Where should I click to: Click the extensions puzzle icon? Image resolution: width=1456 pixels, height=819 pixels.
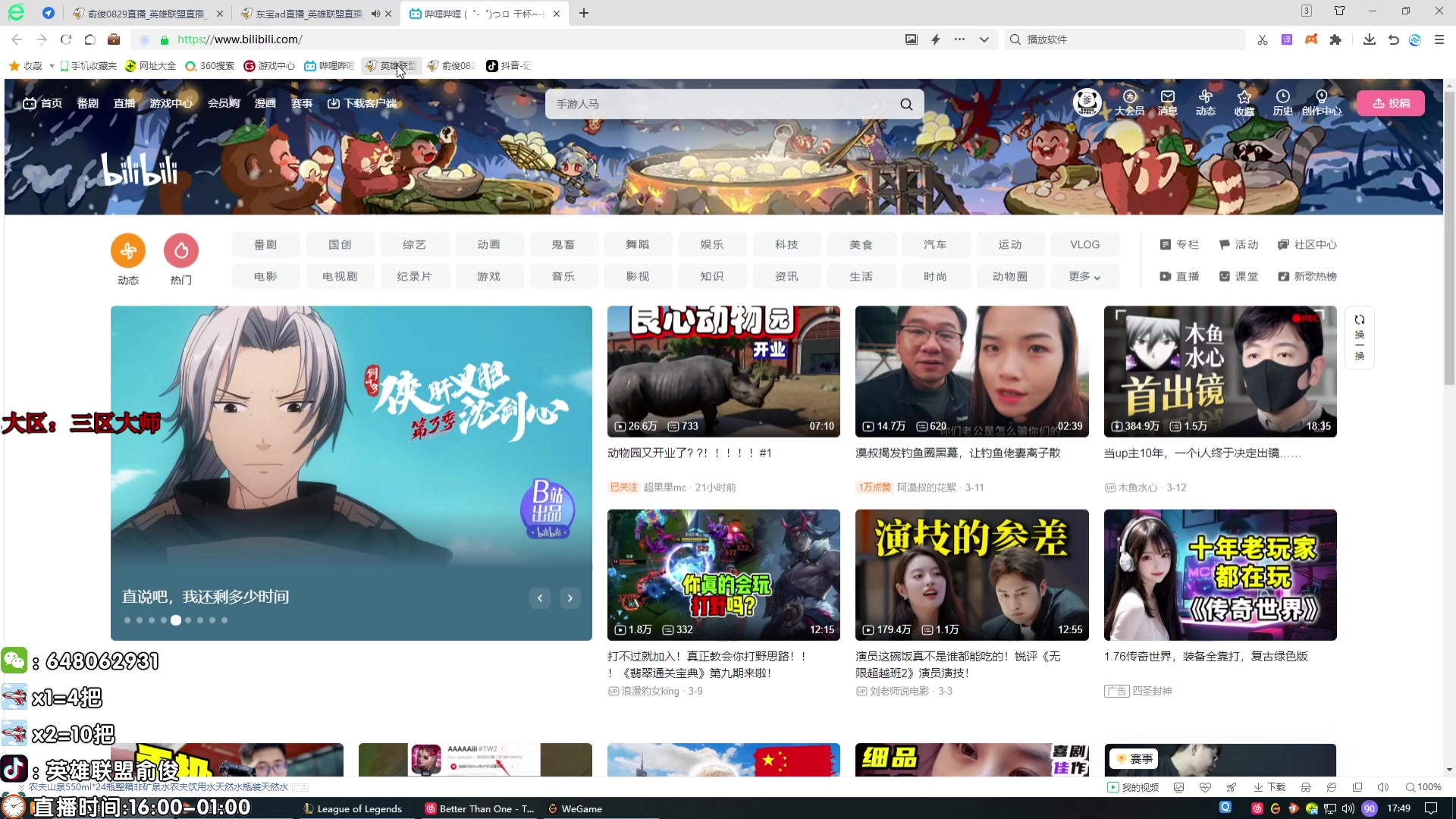(x=1335, y=39)
